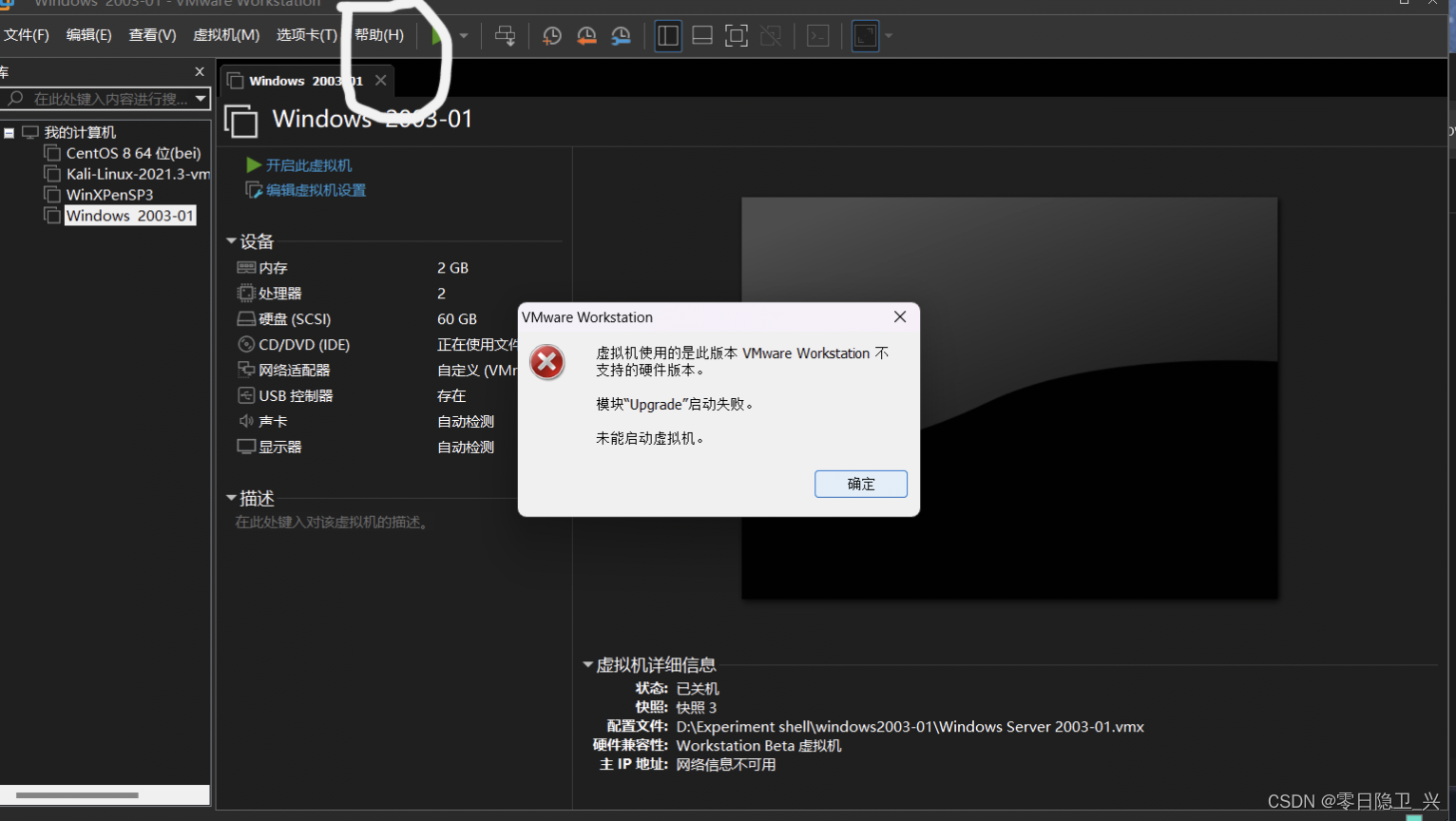Close the VMware Workstation error dialog

900,316
